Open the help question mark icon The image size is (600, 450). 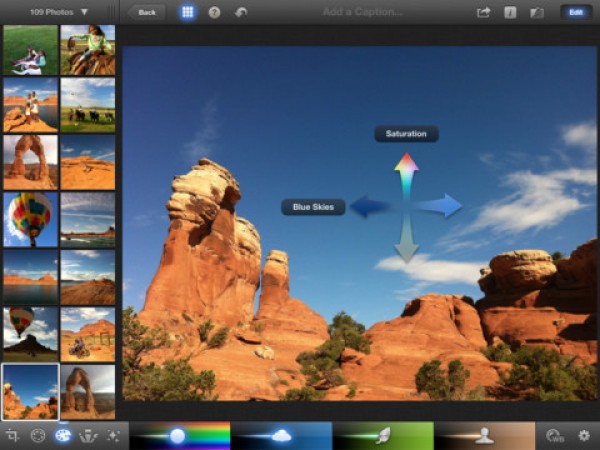click(x=214, y=12)
